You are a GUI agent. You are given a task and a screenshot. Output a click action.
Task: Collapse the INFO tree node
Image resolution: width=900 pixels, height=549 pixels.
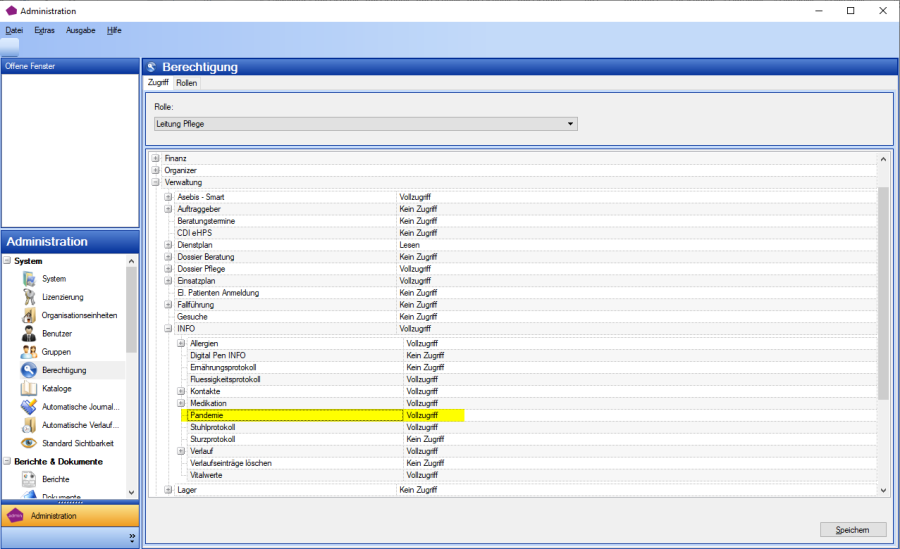click(168, 328)
